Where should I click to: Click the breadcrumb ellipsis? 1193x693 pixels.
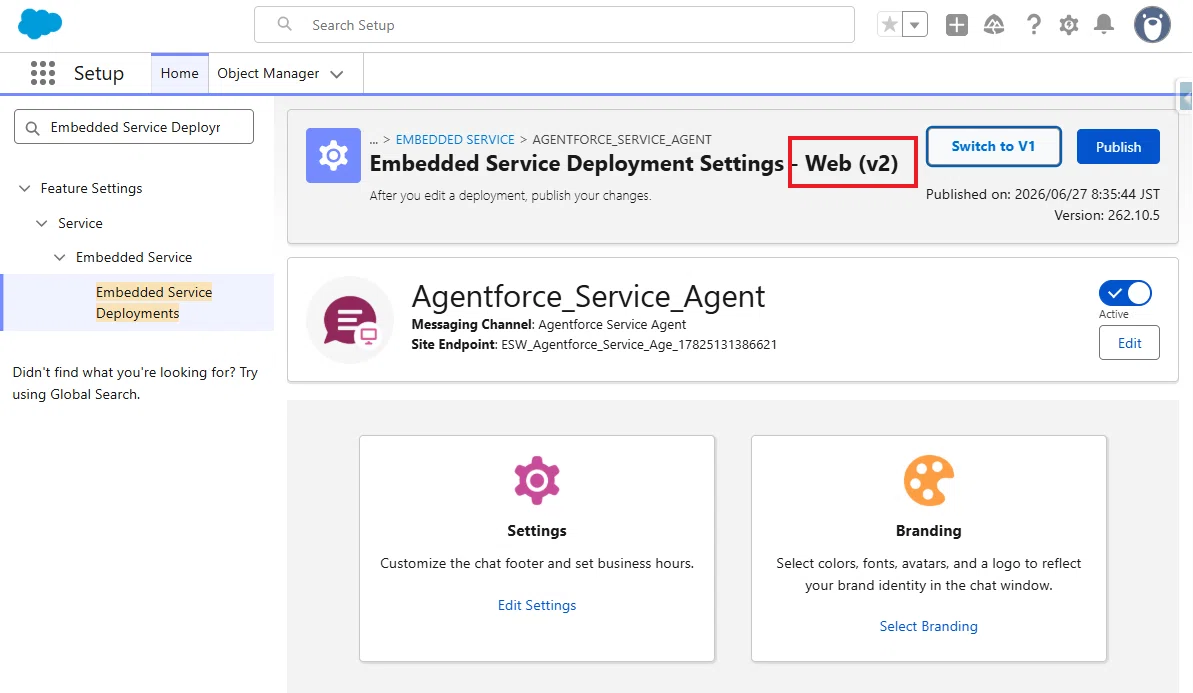click(x=374, y=139)
